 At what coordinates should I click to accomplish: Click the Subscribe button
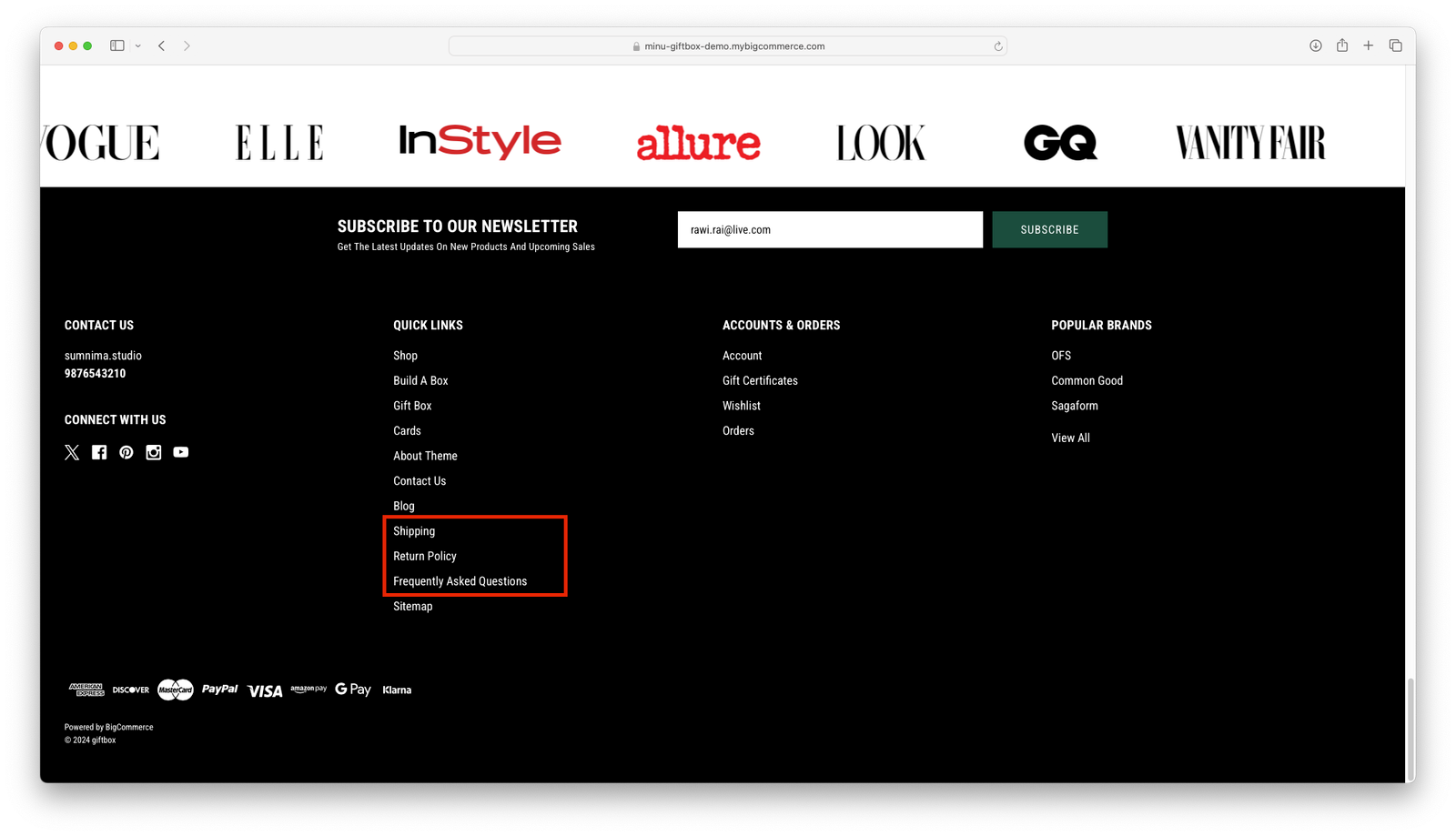point(1050,229)
